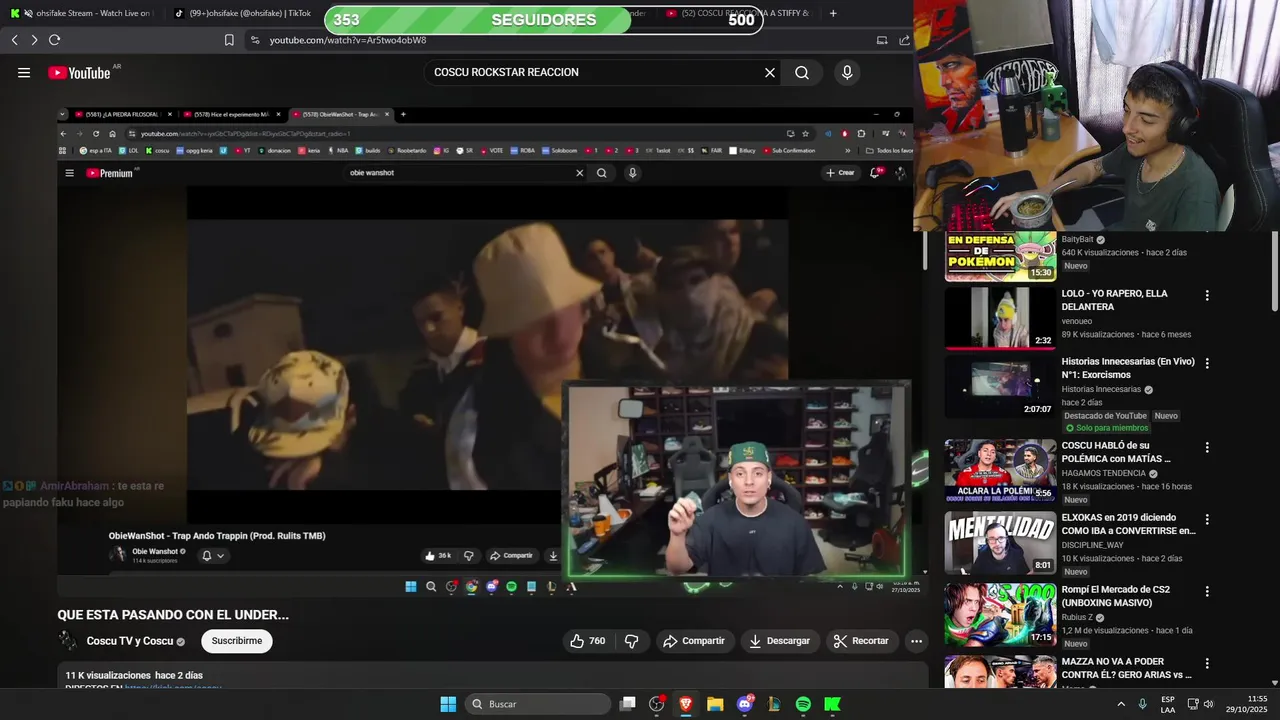Open Historias Innecesarias Exorcismos video title
This screenshot has width=1280, height=720.
(1128, 368)
